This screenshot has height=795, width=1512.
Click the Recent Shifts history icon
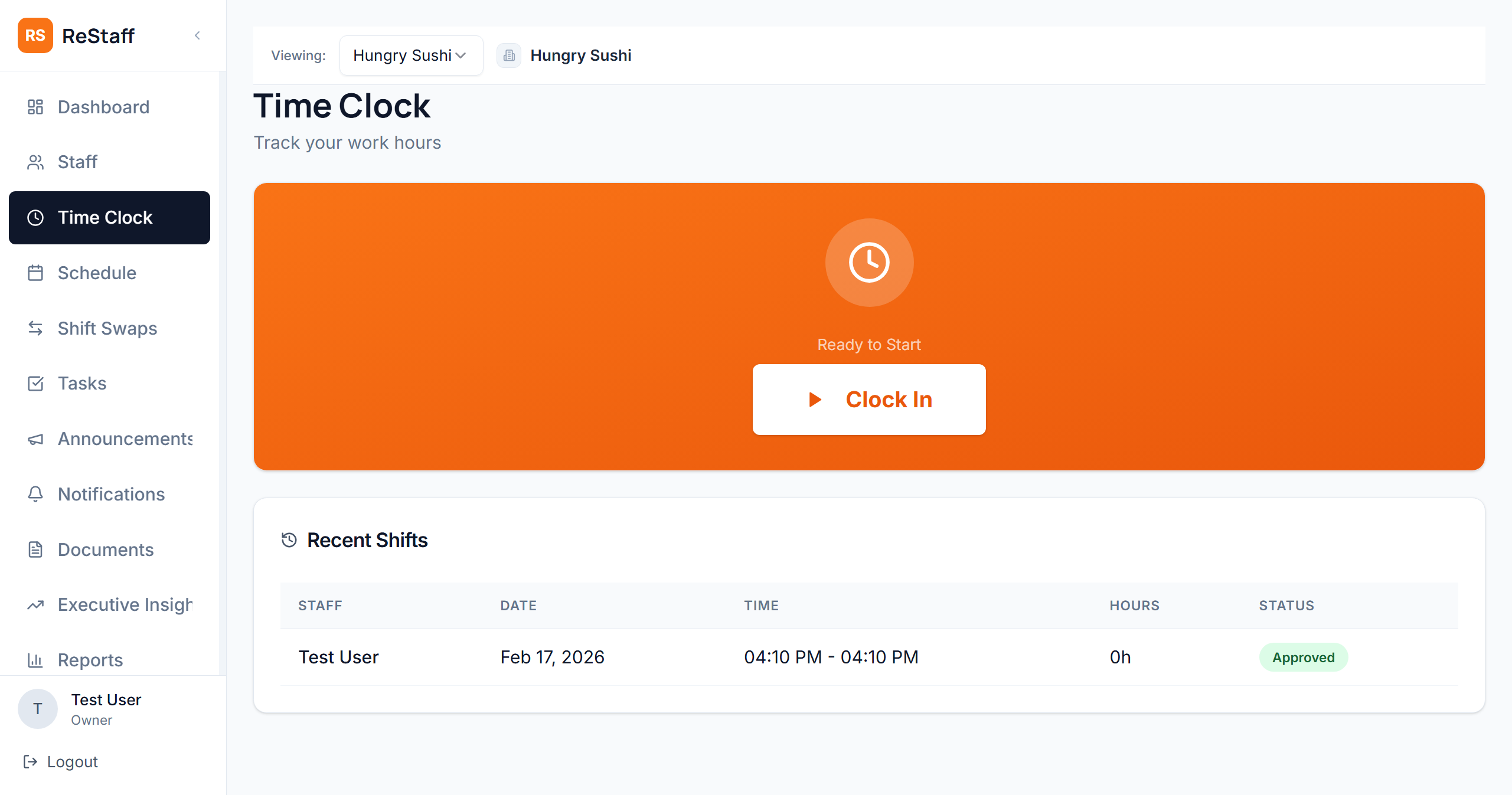[x=289, y=539]
